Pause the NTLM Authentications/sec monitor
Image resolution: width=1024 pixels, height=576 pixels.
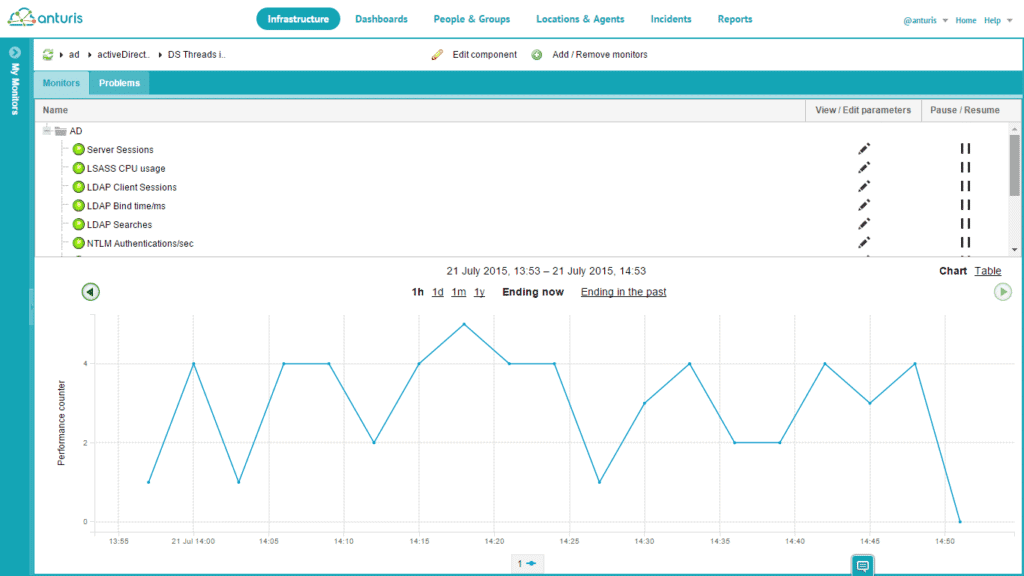pyautogui.click(x=964, y=242)
